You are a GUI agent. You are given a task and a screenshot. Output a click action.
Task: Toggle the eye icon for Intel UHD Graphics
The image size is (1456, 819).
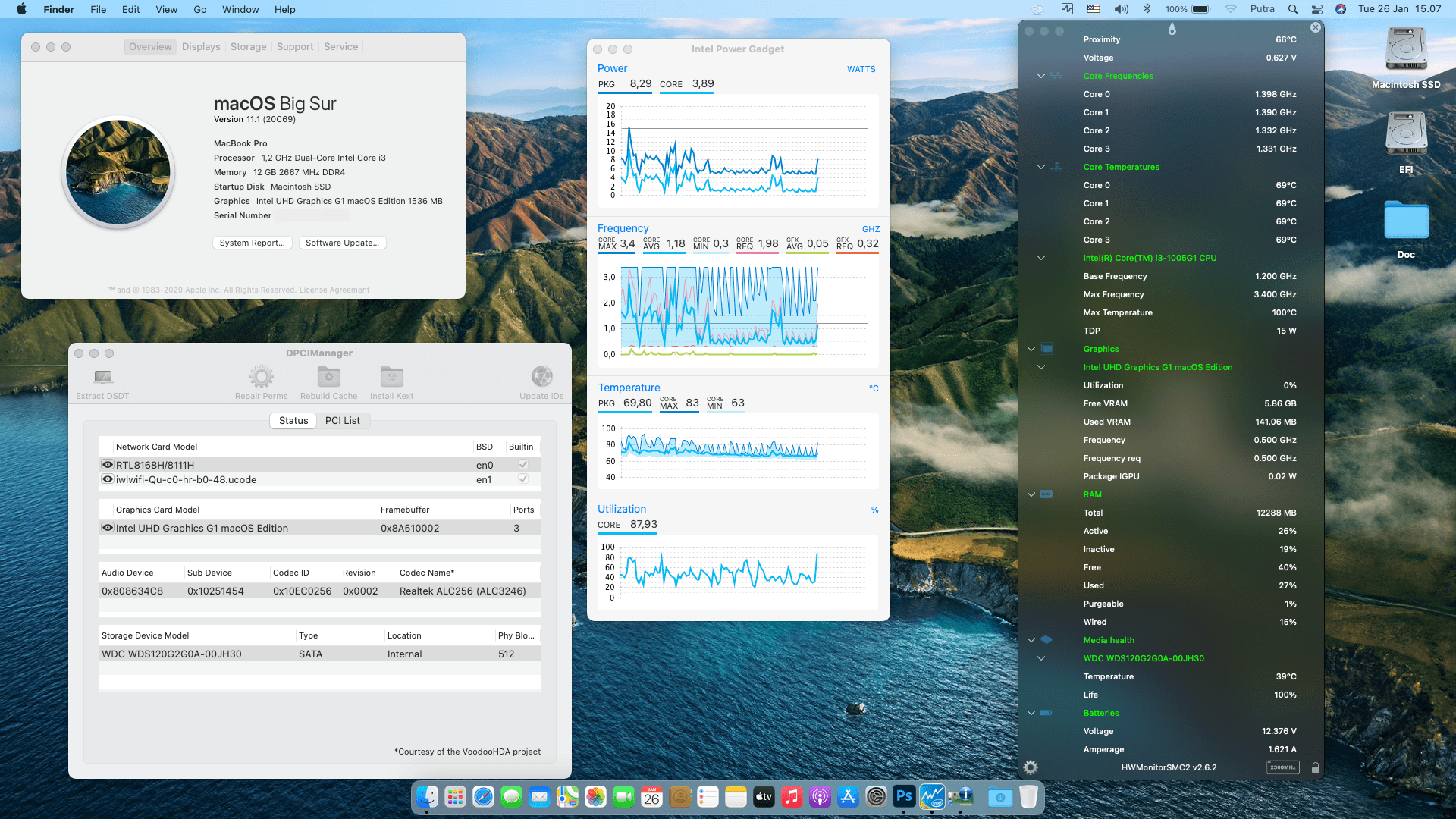click(x=108, y=528)
